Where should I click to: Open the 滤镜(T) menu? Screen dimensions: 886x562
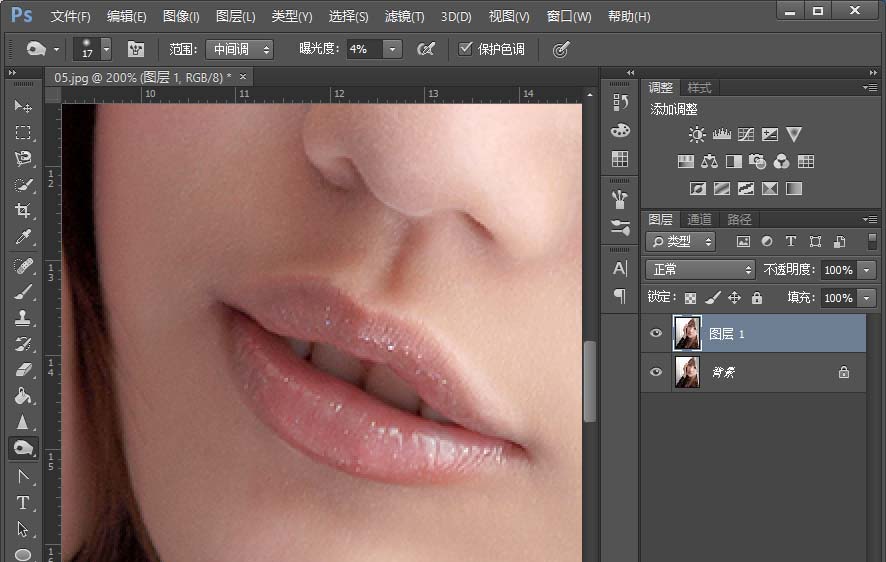coord(404,17)
